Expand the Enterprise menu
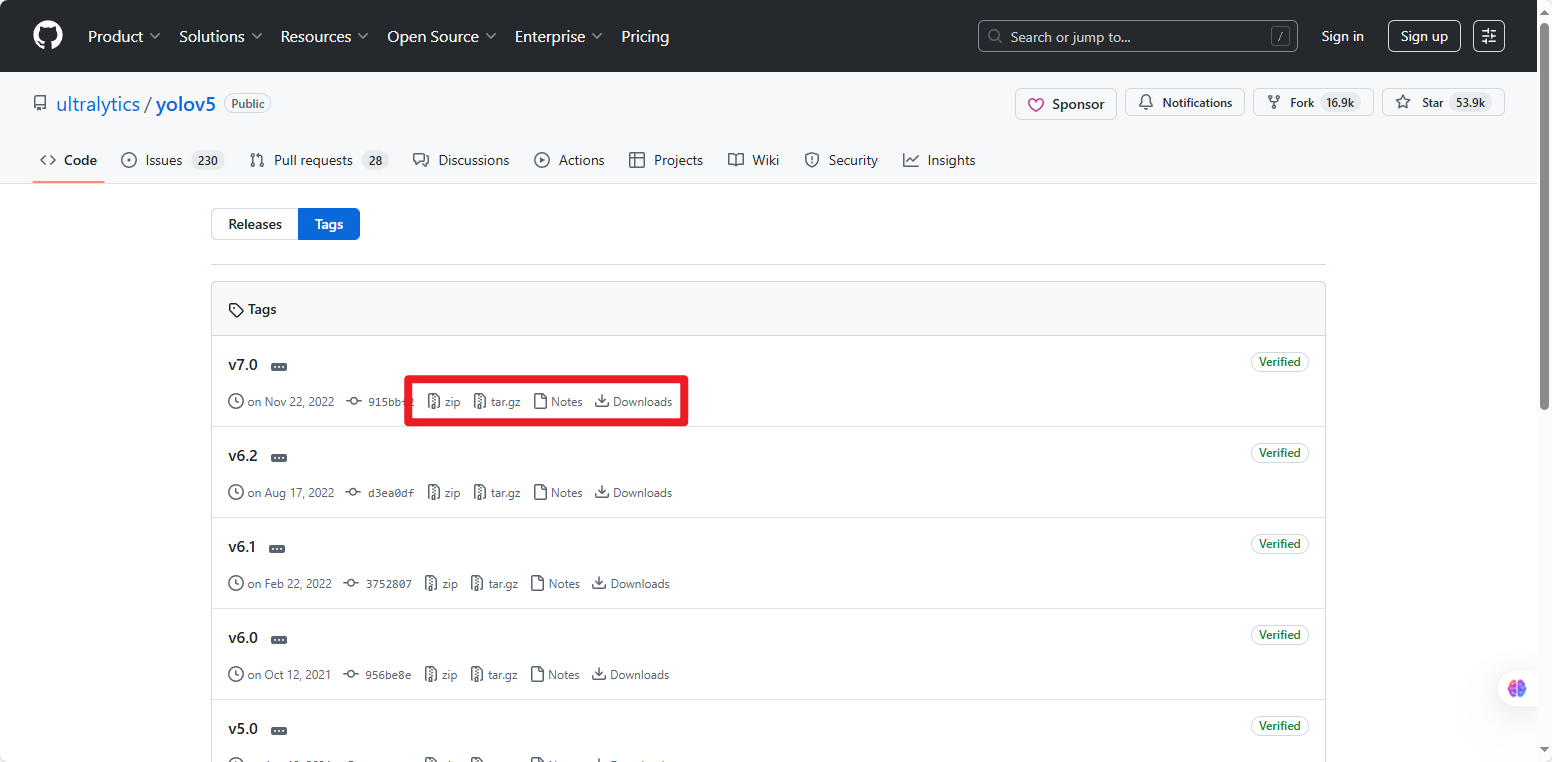 [559, 36]
